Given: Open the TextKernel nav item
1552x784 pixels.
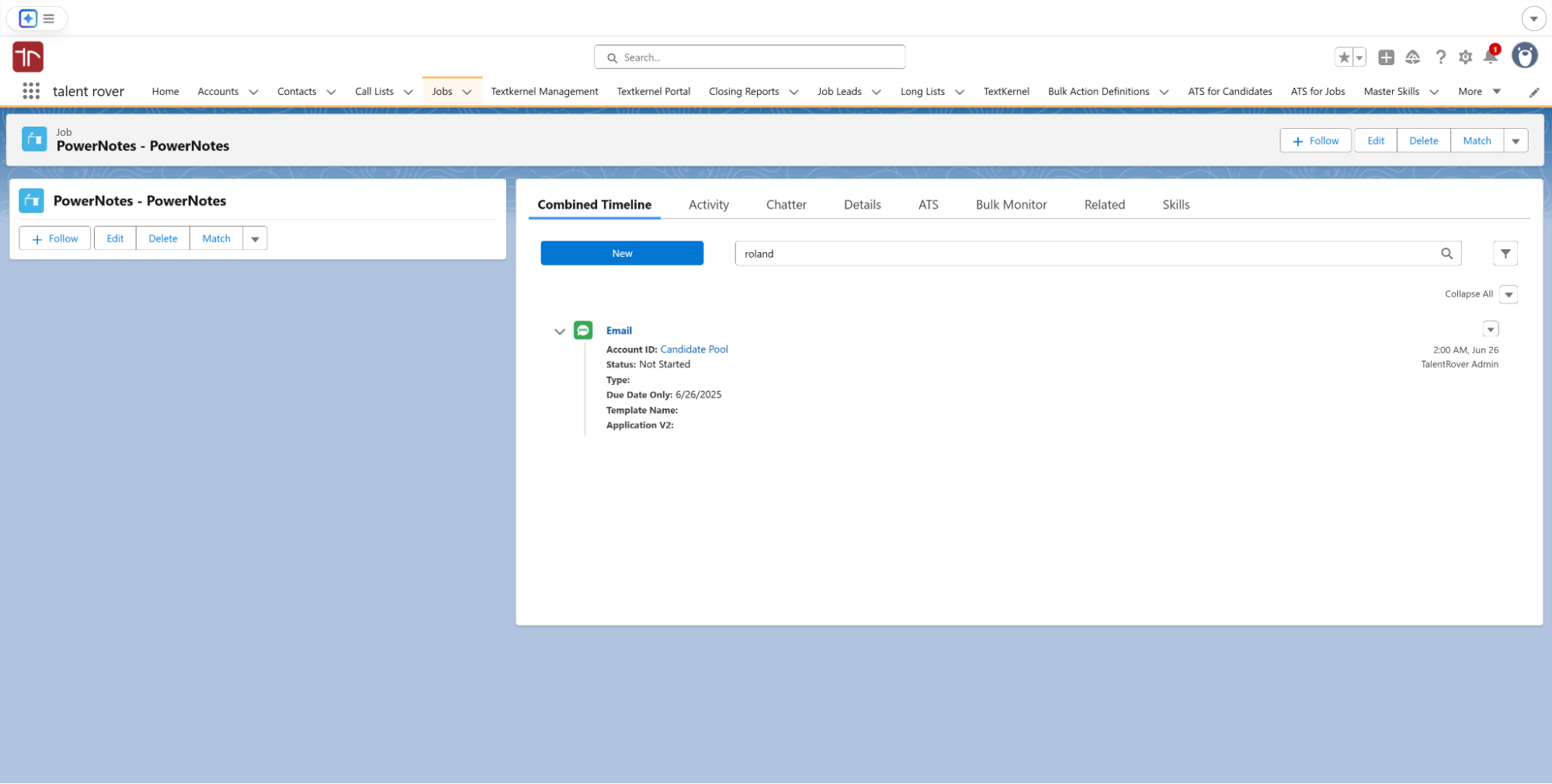Looking at the screenshot, I should (x=1006, y=92).
